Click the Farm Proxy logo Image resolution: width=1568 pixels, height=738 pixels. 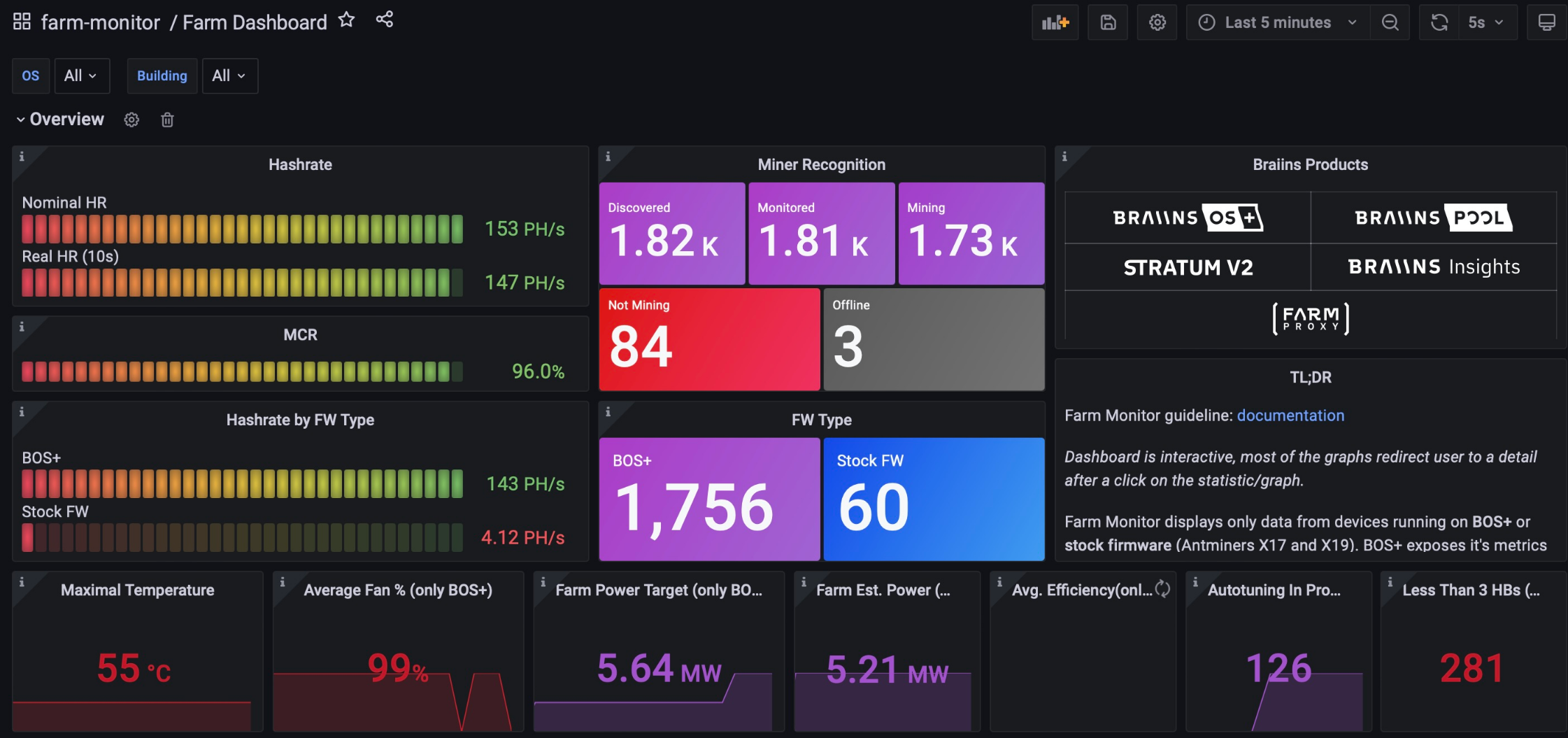(x=1311, y=318)
